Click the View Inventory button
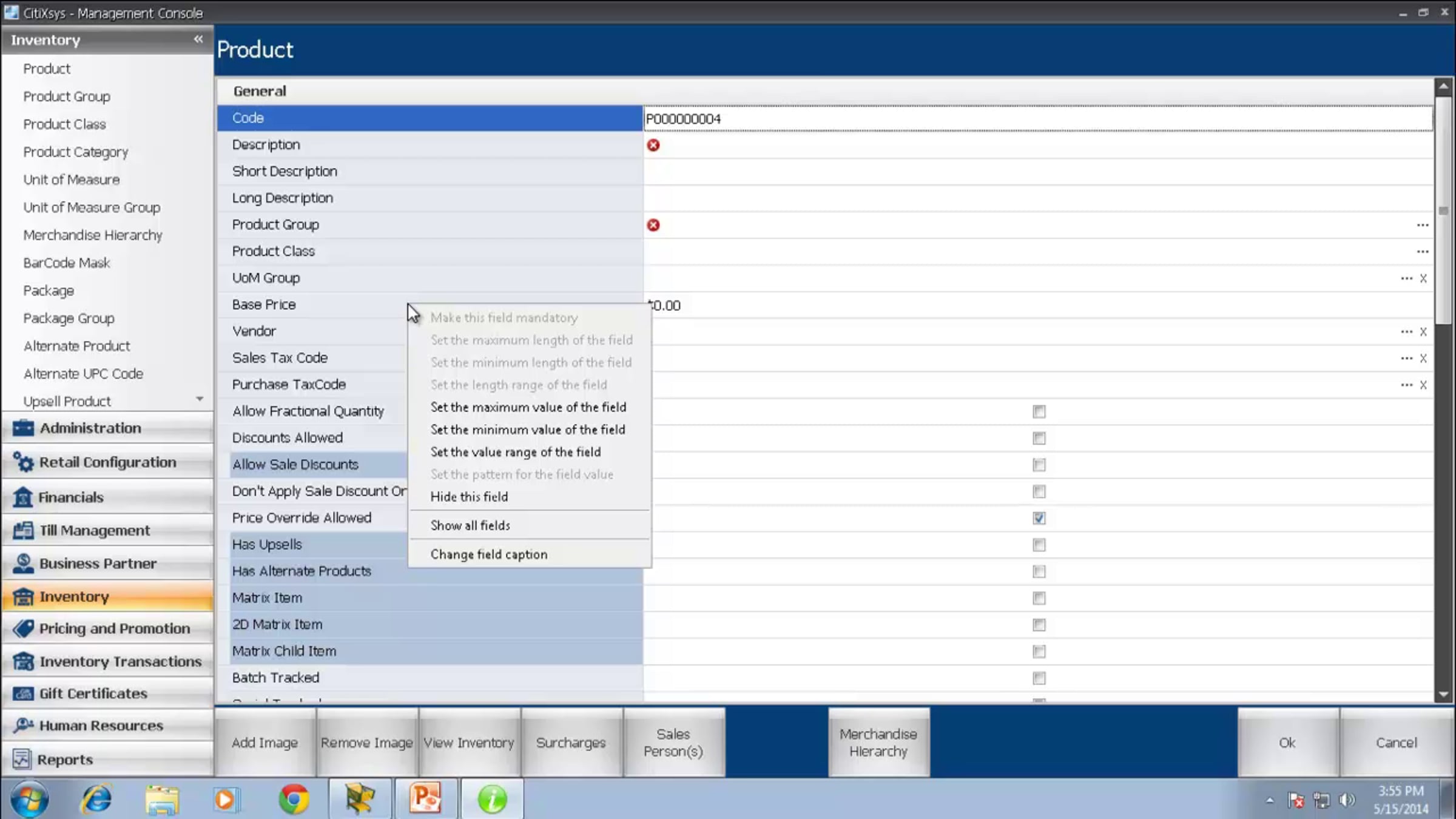Viewport: 1456px width, 819px height. pyautogui.click(x=469, y=743)
